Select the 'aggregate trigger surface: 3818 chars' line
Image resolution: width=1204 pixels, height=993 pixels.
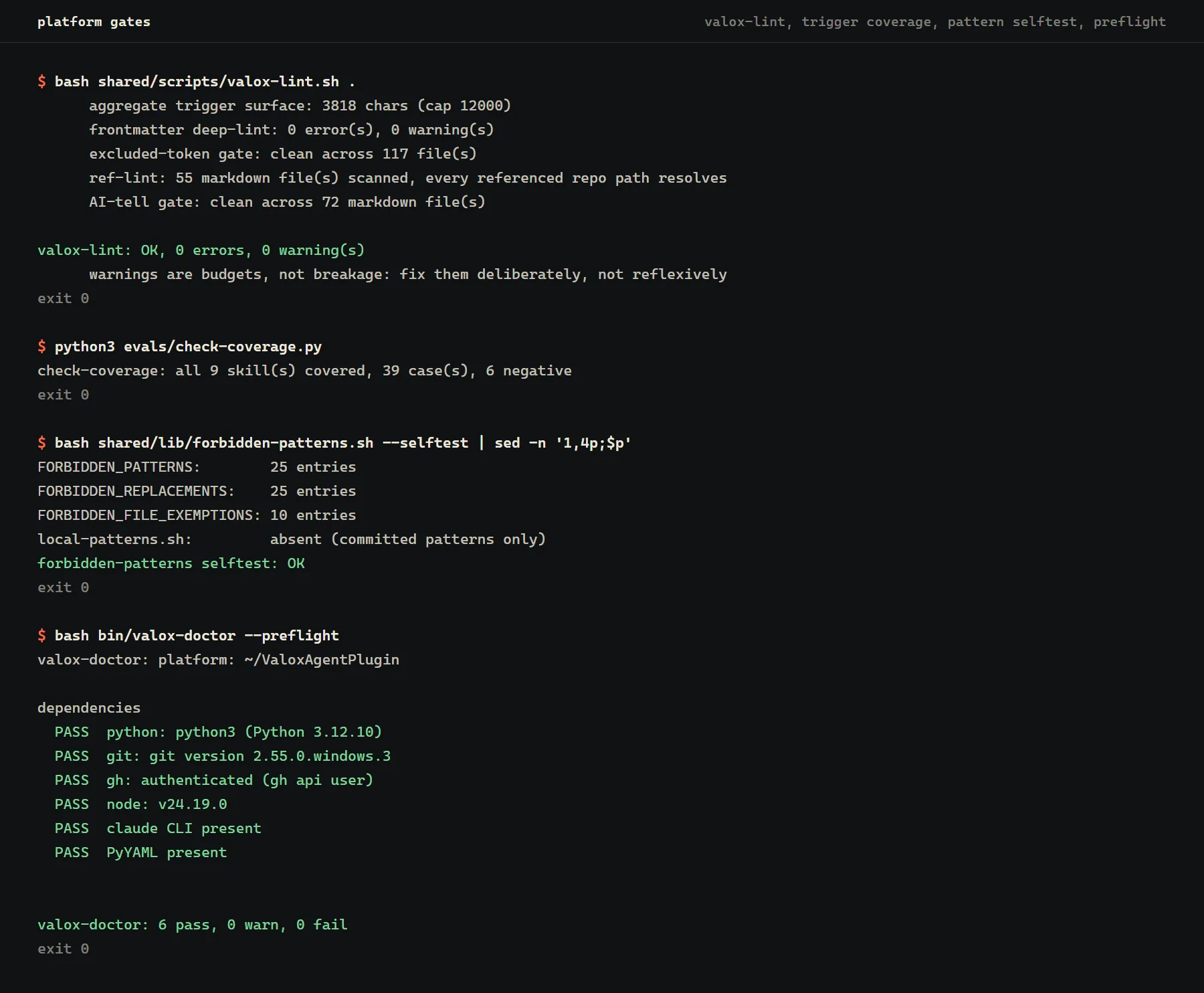coord(300,106)
